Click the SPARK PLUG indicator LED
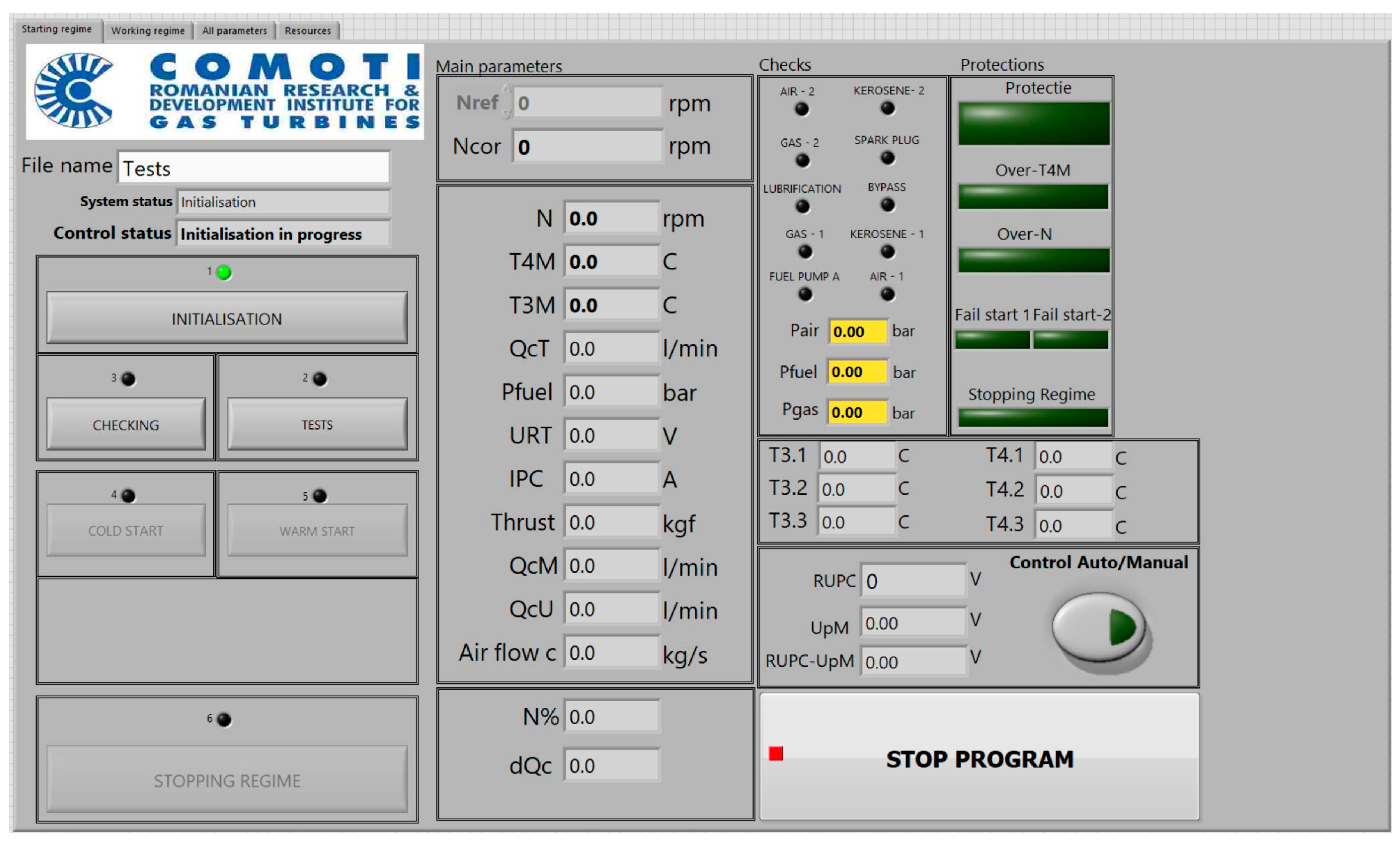The height and width of the screenshot is (845, 1400). [887, 158]
